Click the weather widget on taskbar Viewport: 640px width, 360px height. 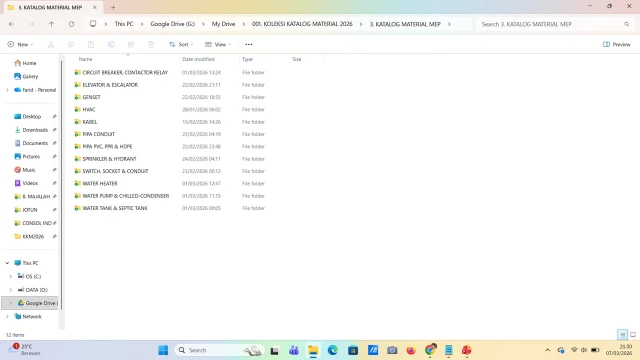click(24, 349)
